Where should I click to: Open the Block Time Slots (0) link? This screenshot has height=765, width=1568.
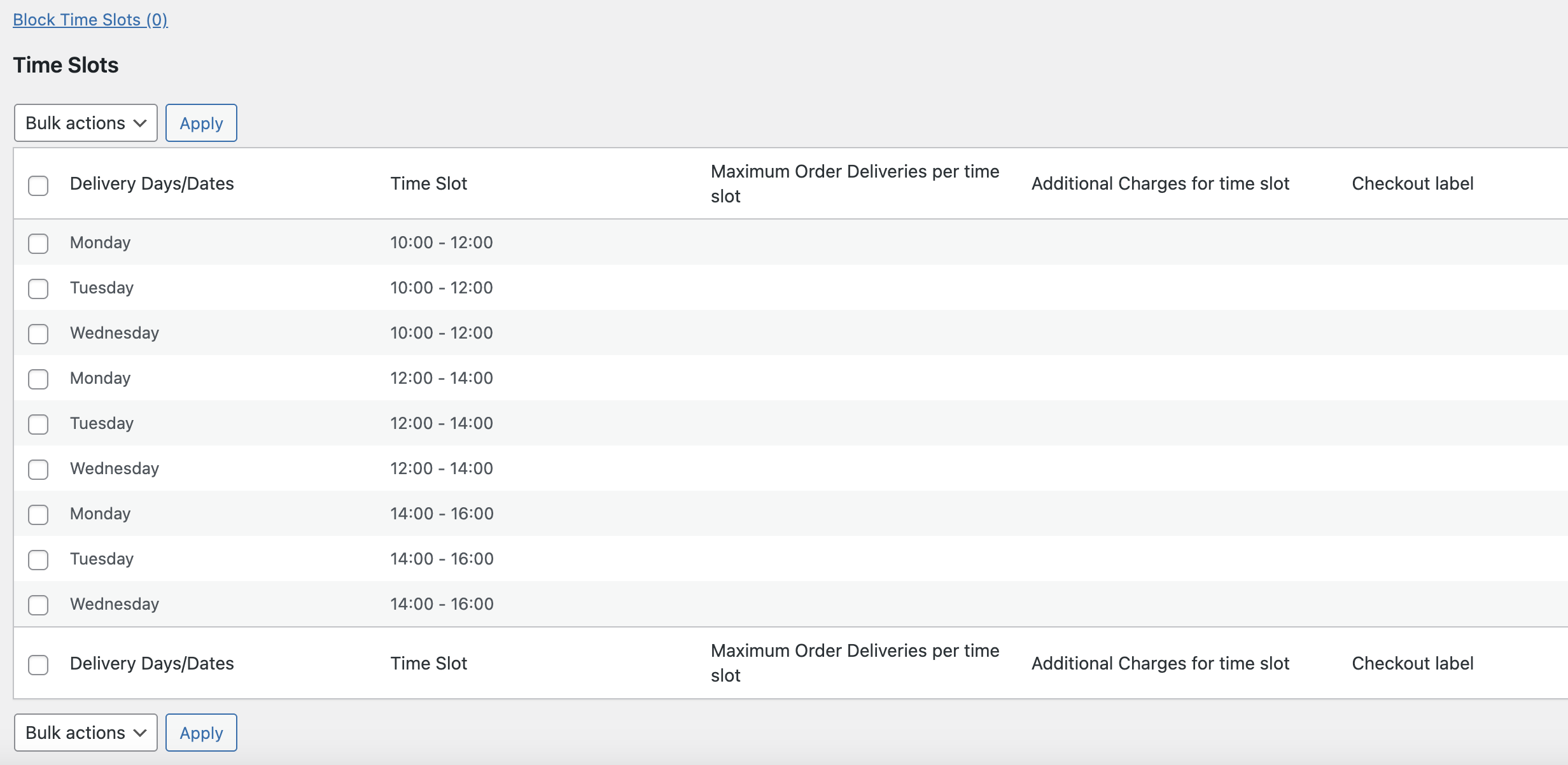(90, 20)
